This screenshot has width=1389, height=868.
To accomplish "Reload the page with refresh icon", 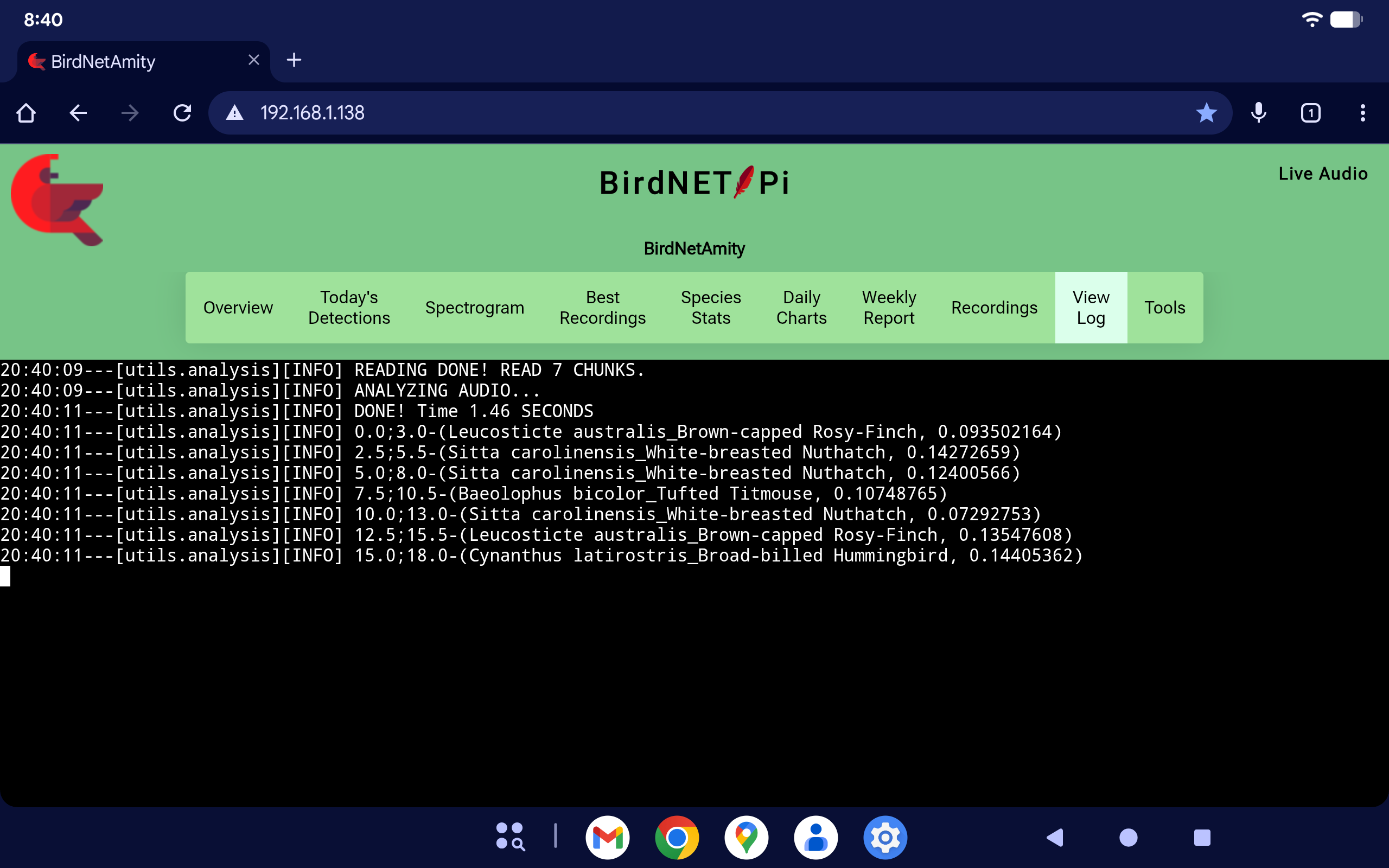I will pyautogui.click(x=182, y=112).
